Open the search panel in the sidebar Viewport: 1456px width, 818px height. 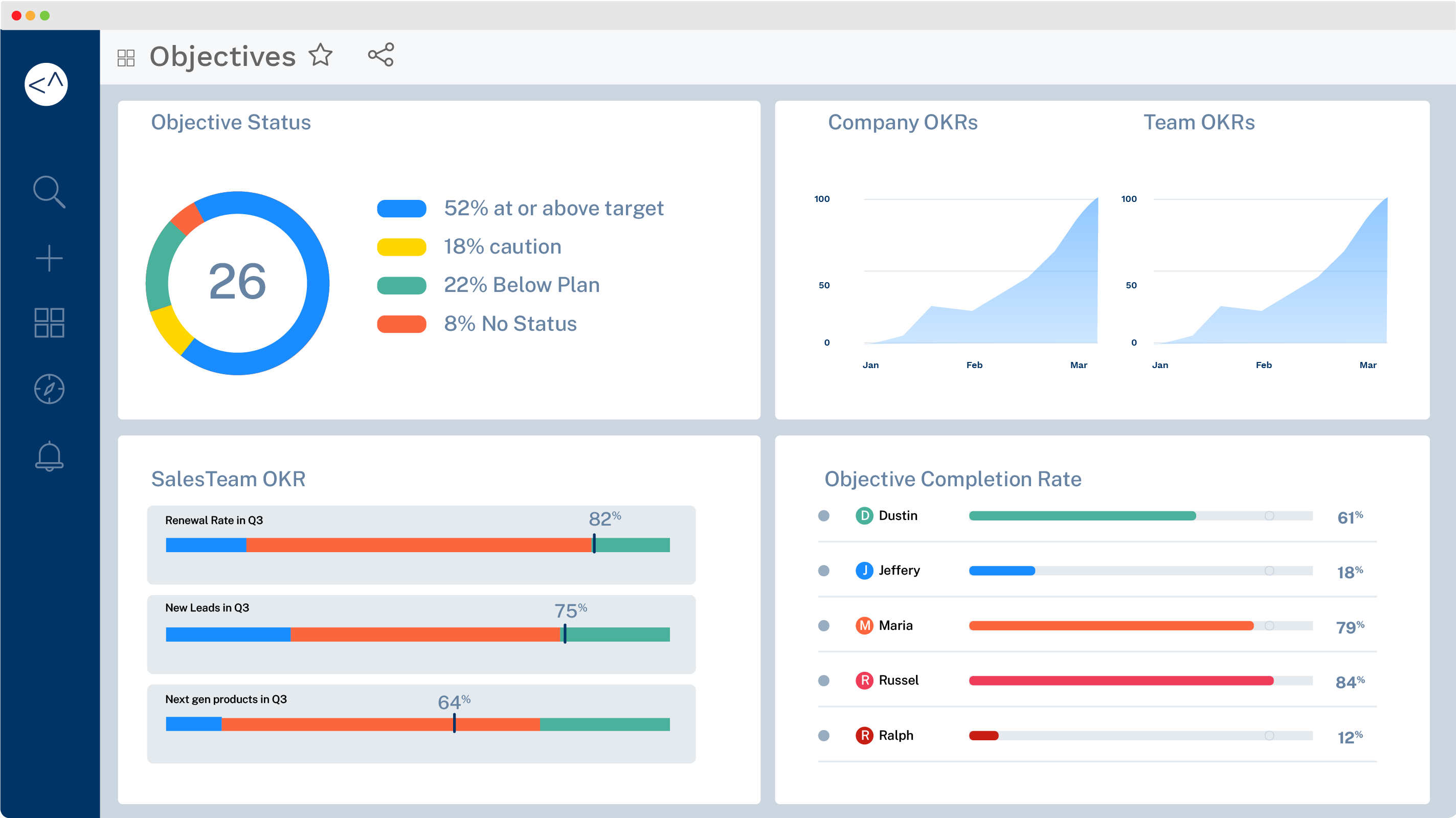49,192
